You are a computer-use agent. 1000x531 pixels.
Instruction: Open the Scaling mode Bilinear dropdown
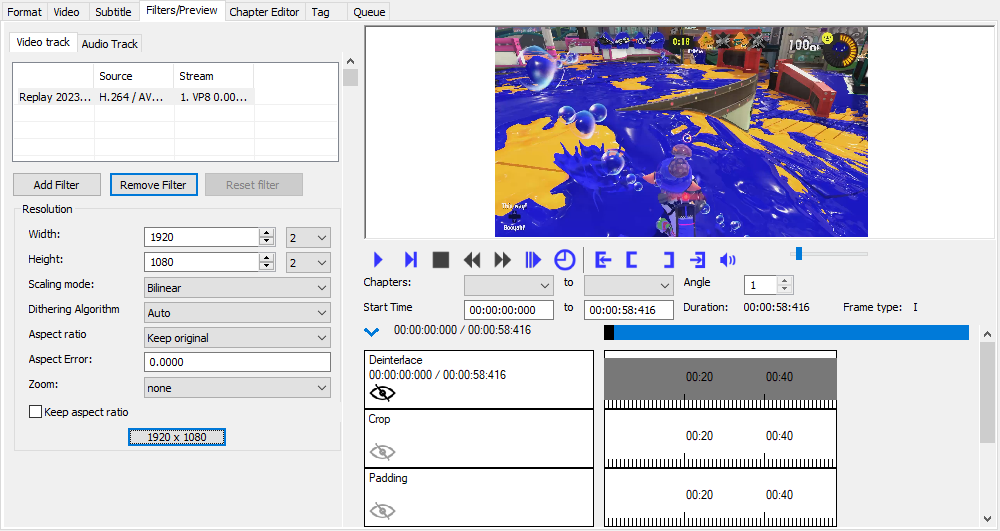(237, 288)
